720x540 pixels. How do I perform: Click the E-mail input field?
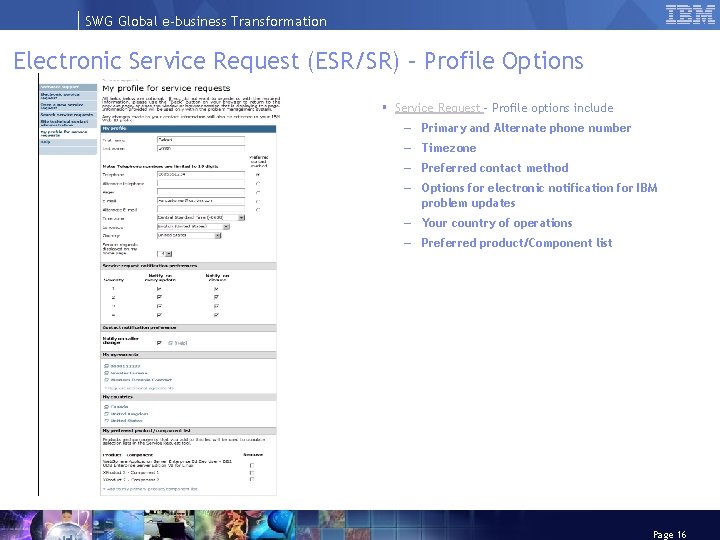tap(201, 201)
